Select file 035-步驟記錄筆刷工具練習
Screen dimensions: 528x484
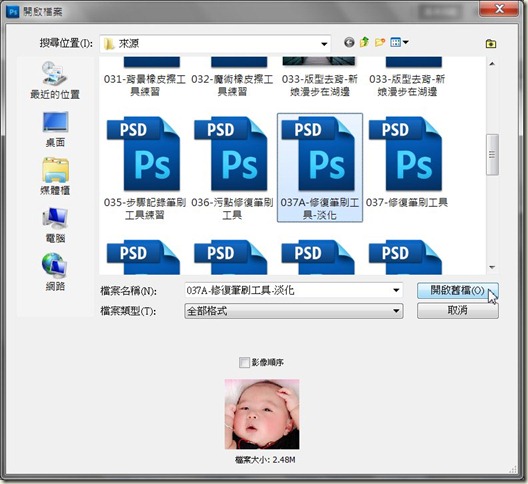(144, 168)
